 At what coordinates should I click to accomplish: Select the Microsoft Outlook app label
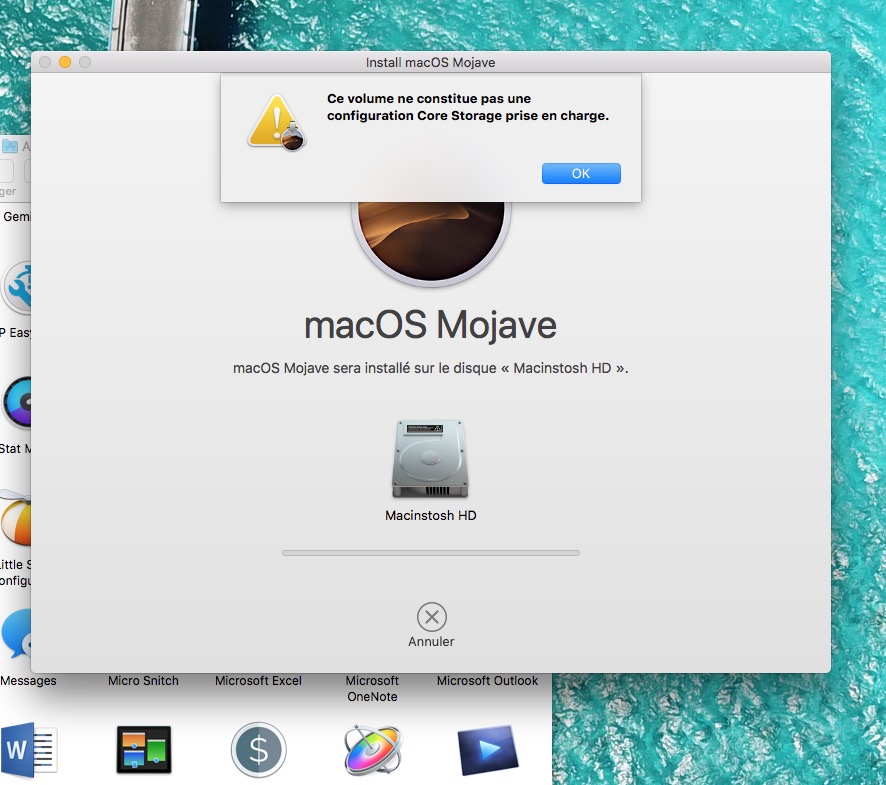[487, 680]
